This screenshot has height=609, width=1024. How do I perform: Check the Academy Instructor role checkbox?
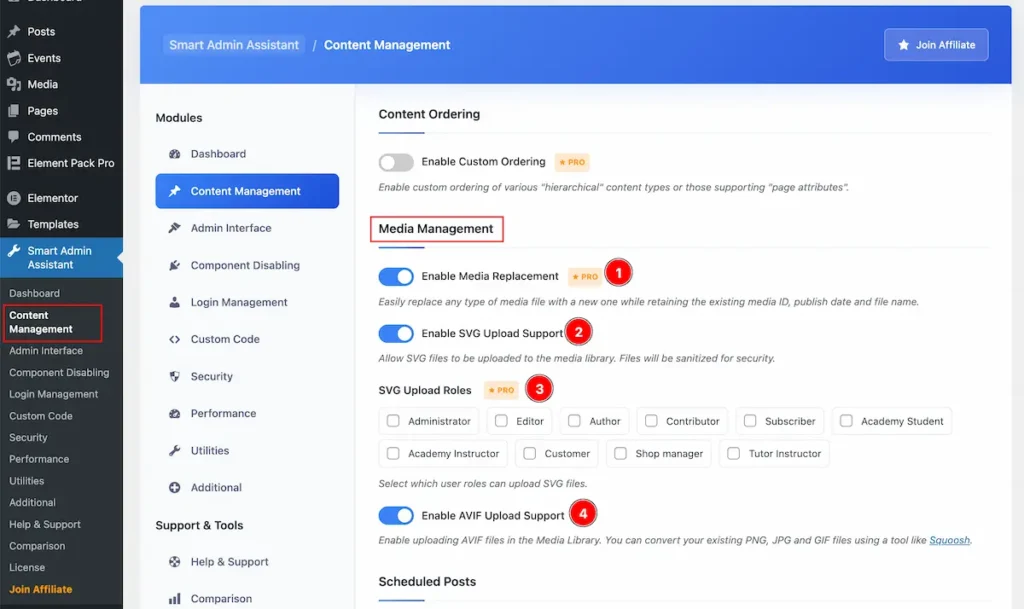393,453
